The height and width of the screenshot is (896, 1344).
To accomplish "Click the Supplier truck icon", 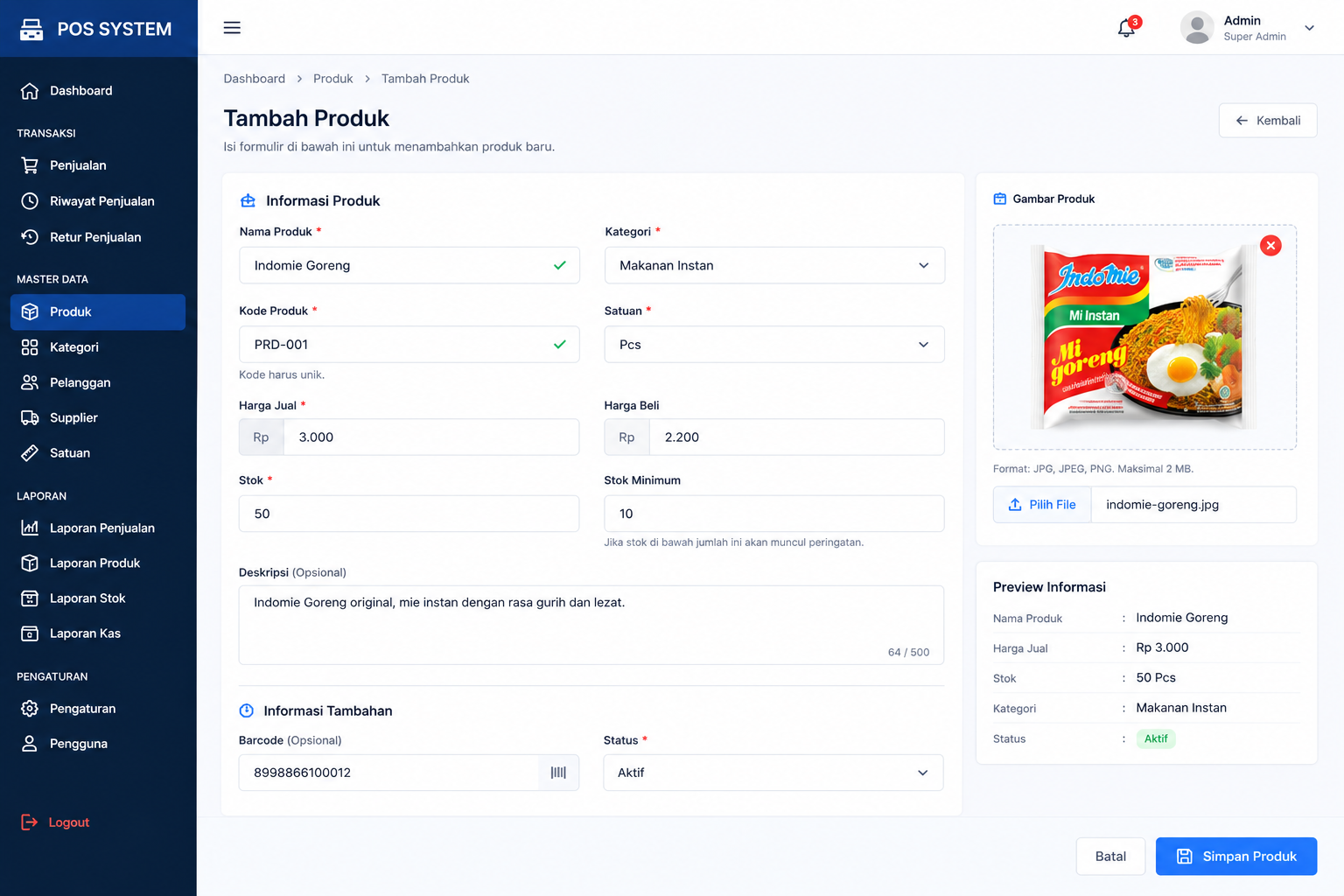I will (30, 417).
